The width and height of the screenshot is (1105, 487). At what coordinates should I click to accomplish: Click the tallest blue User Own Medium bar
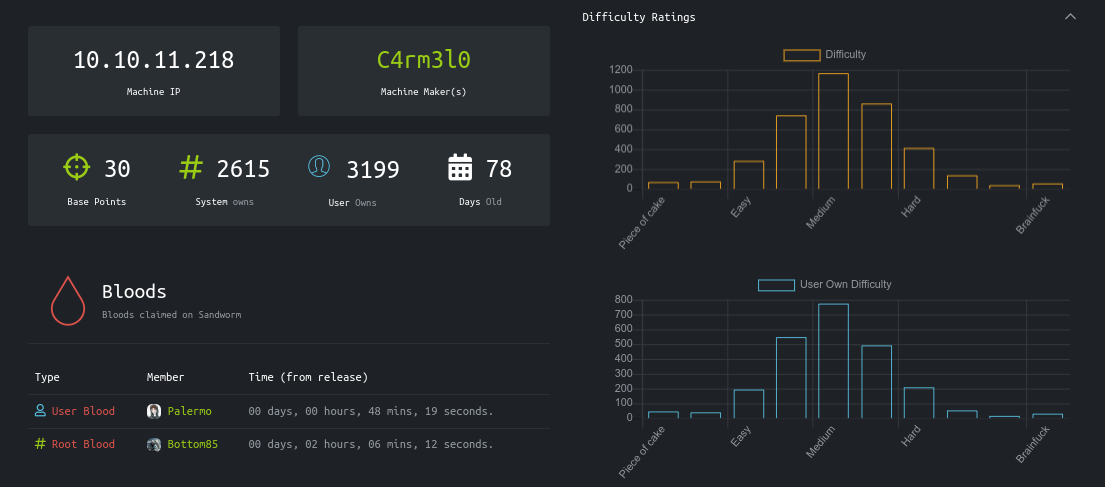click(833, 361)
